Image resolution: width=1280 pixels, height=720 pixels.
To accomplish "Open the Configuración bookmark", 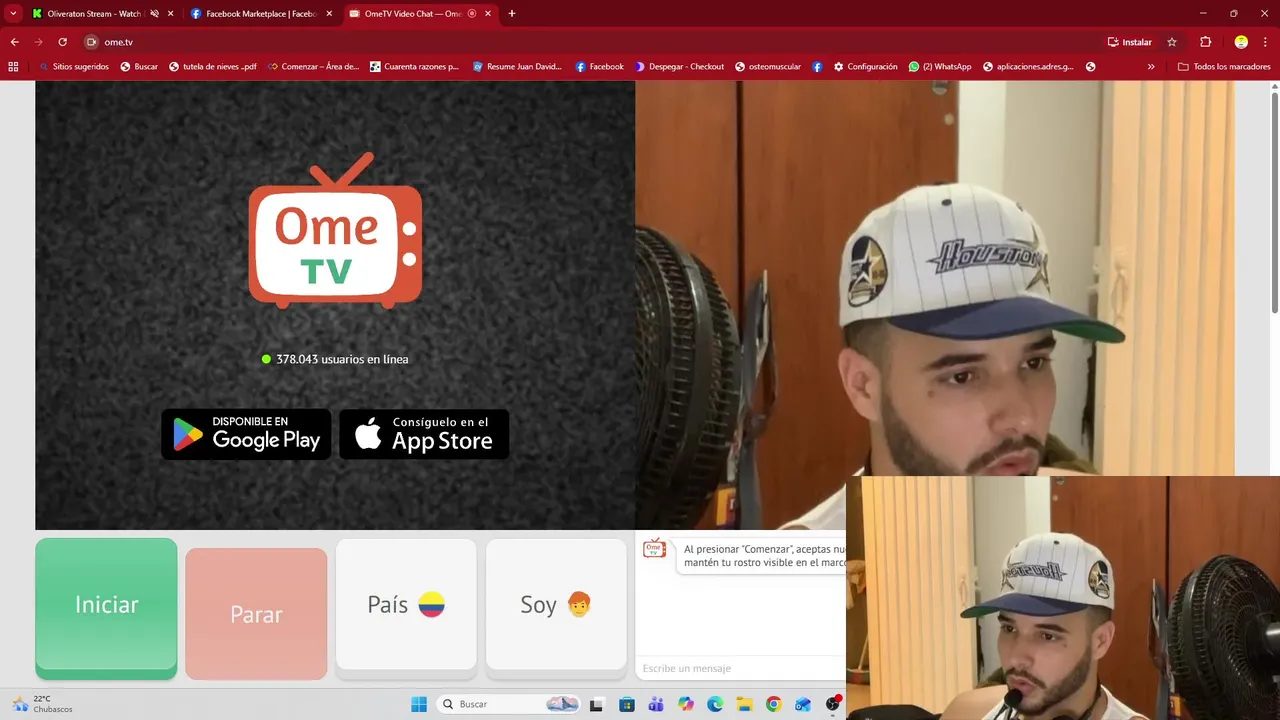I will [x=865, y=67].
